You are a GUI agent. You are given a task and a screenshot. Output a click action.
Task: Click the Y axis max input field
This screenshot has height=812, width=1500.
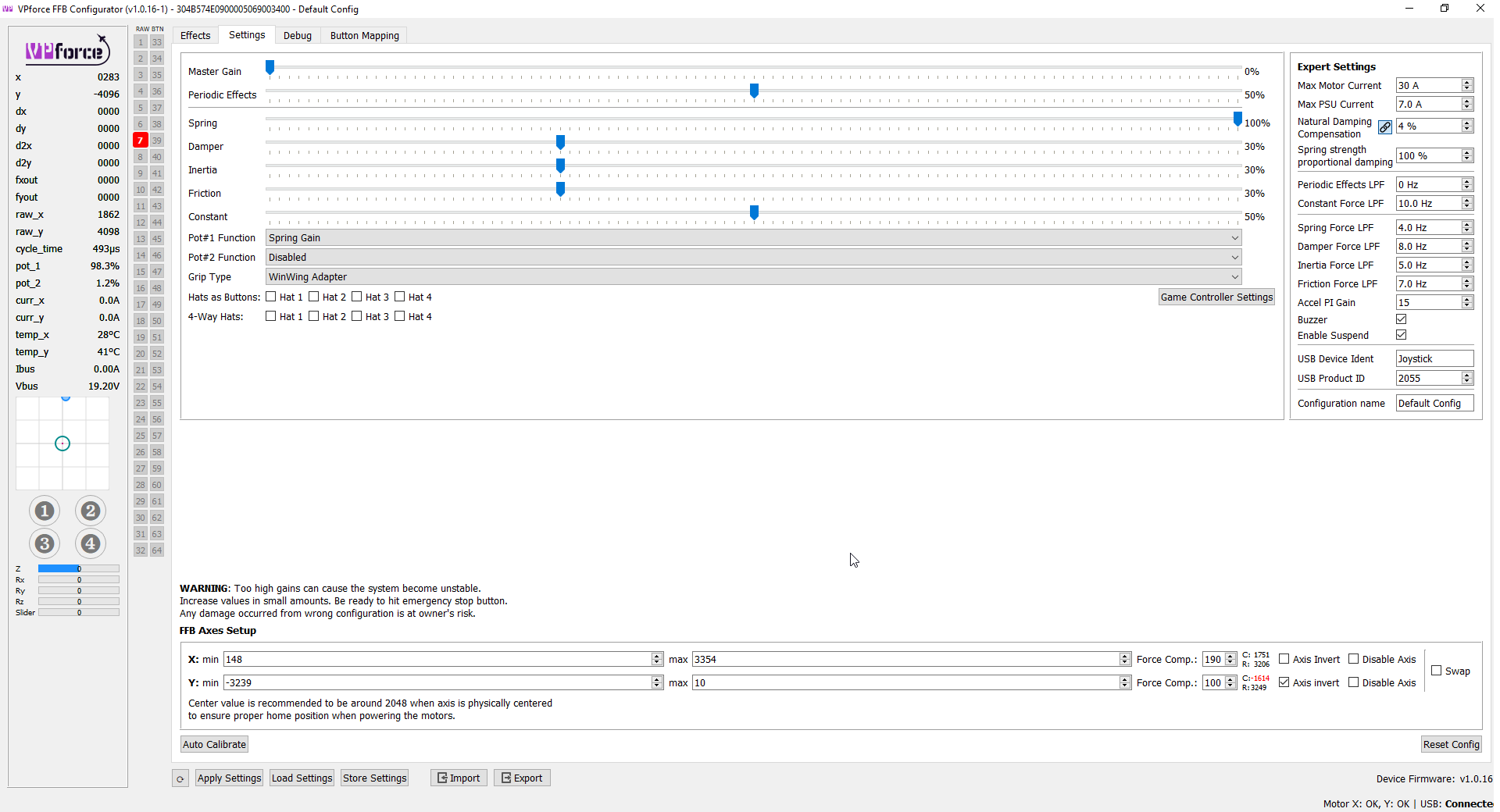pyautogui.click(x=912, y=683)
